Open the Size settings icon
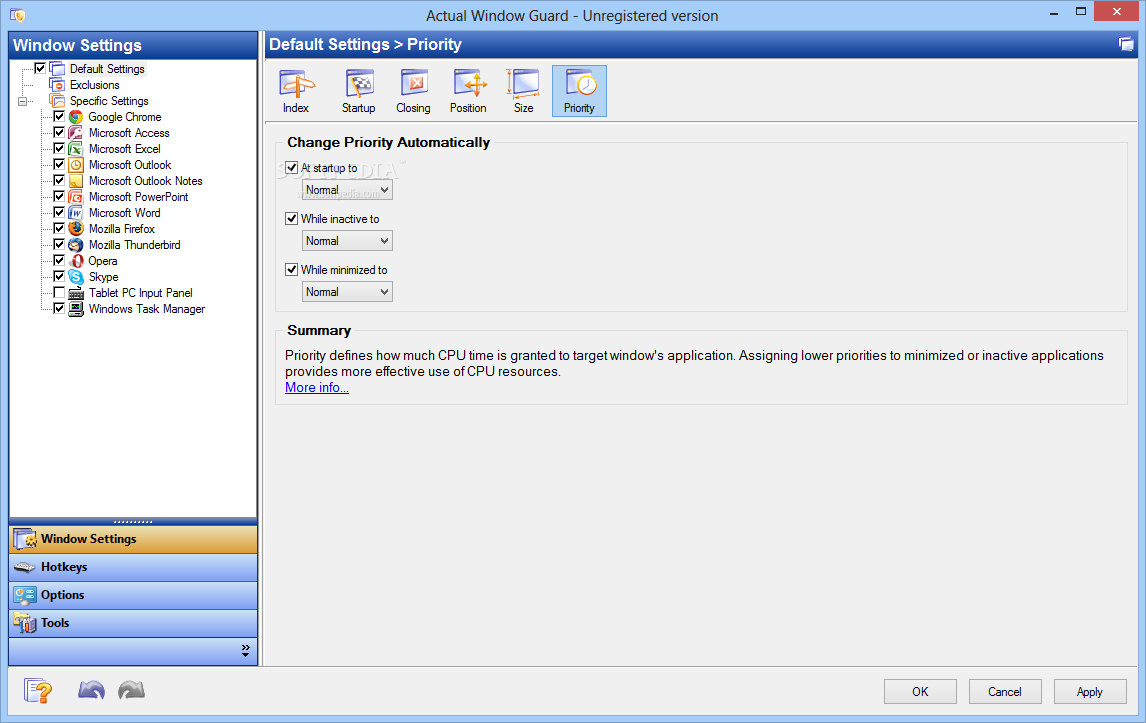This screenshot has height=723, width=1146. point(523,91)
